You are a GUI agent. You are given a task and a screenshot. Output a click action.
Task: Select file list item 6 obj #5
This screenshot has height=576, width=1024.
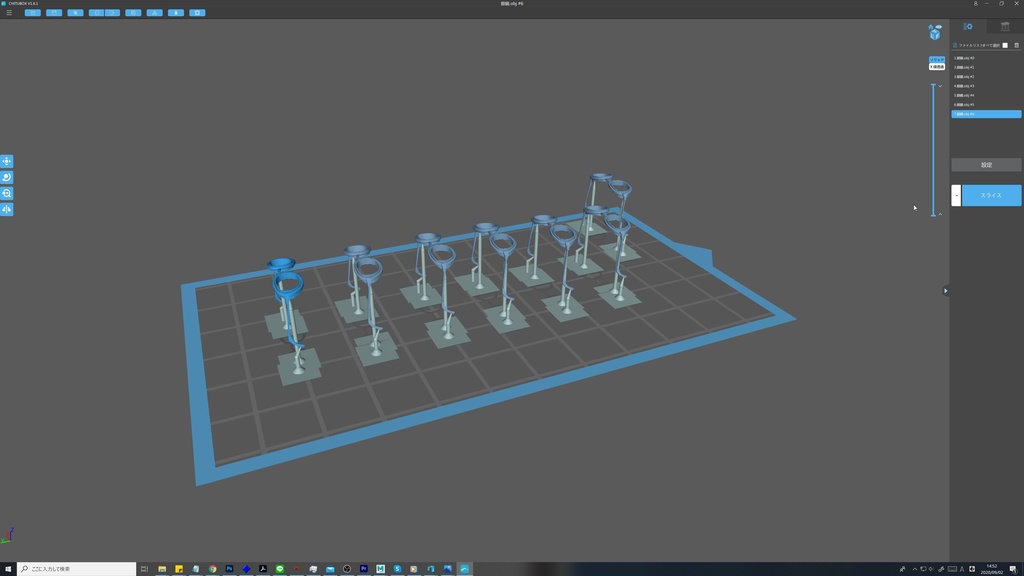[986, 104]
